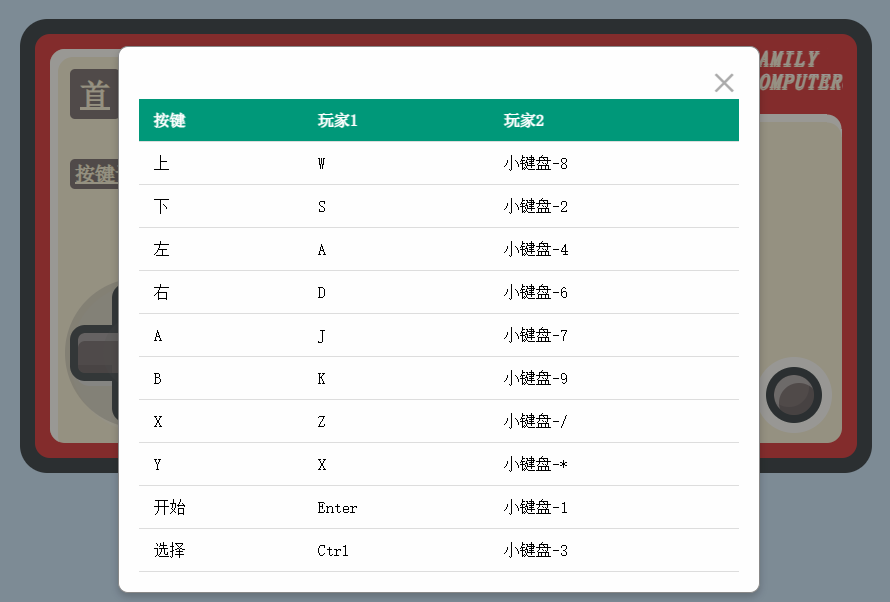Click the player 1 key in Y row
The image size is (890, 602).
point(321,465)
